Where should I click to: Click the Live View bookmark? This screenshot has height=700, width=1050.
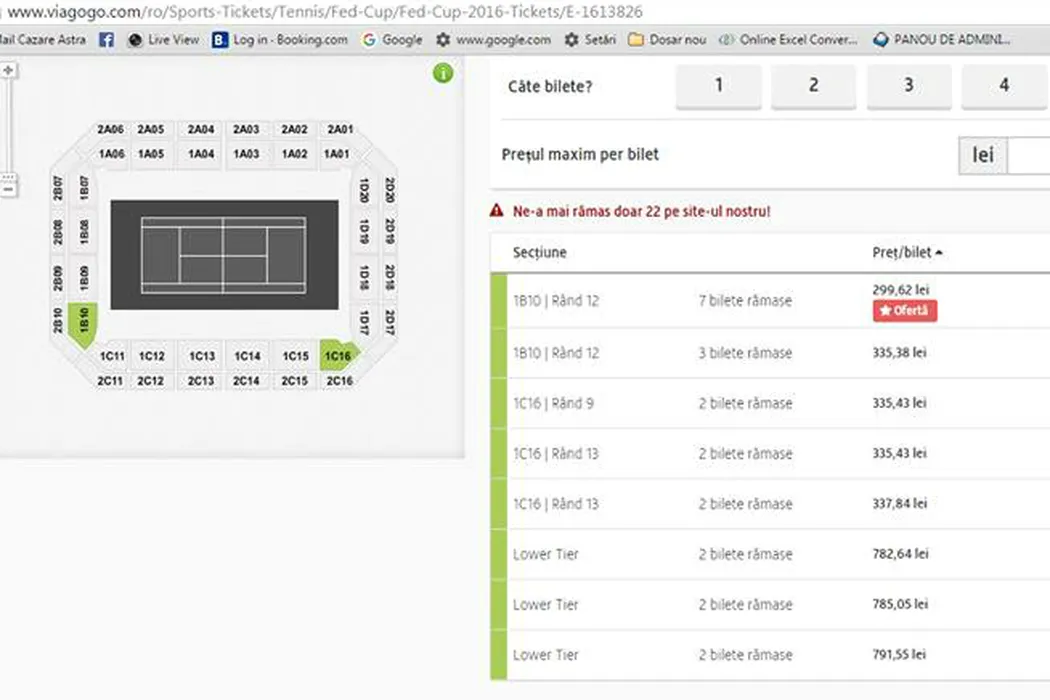pyautogui.click(x=163, y=40)
